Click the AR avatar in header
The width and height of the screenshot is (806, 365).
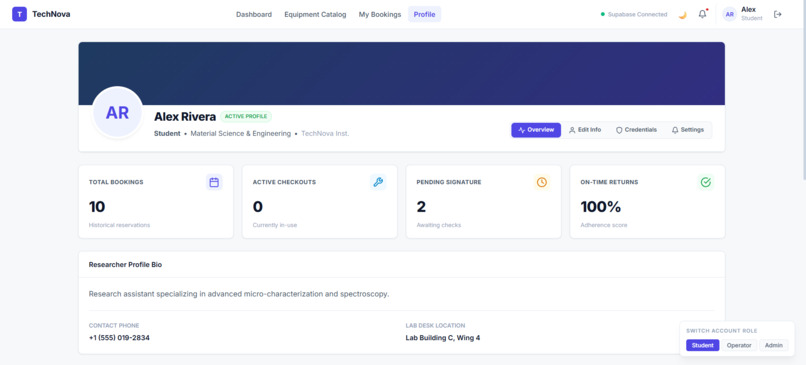729,14
